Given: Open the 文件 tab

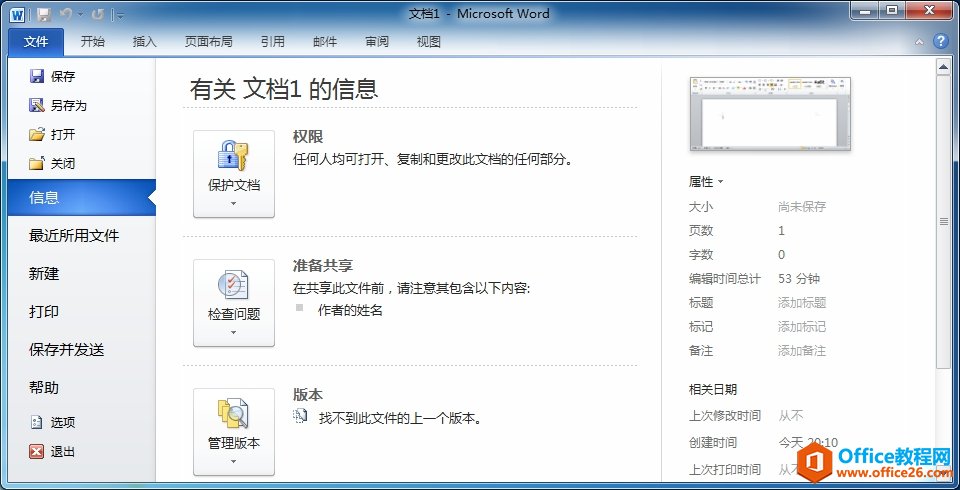Looking at the screenshot, I should coord(36,42).
